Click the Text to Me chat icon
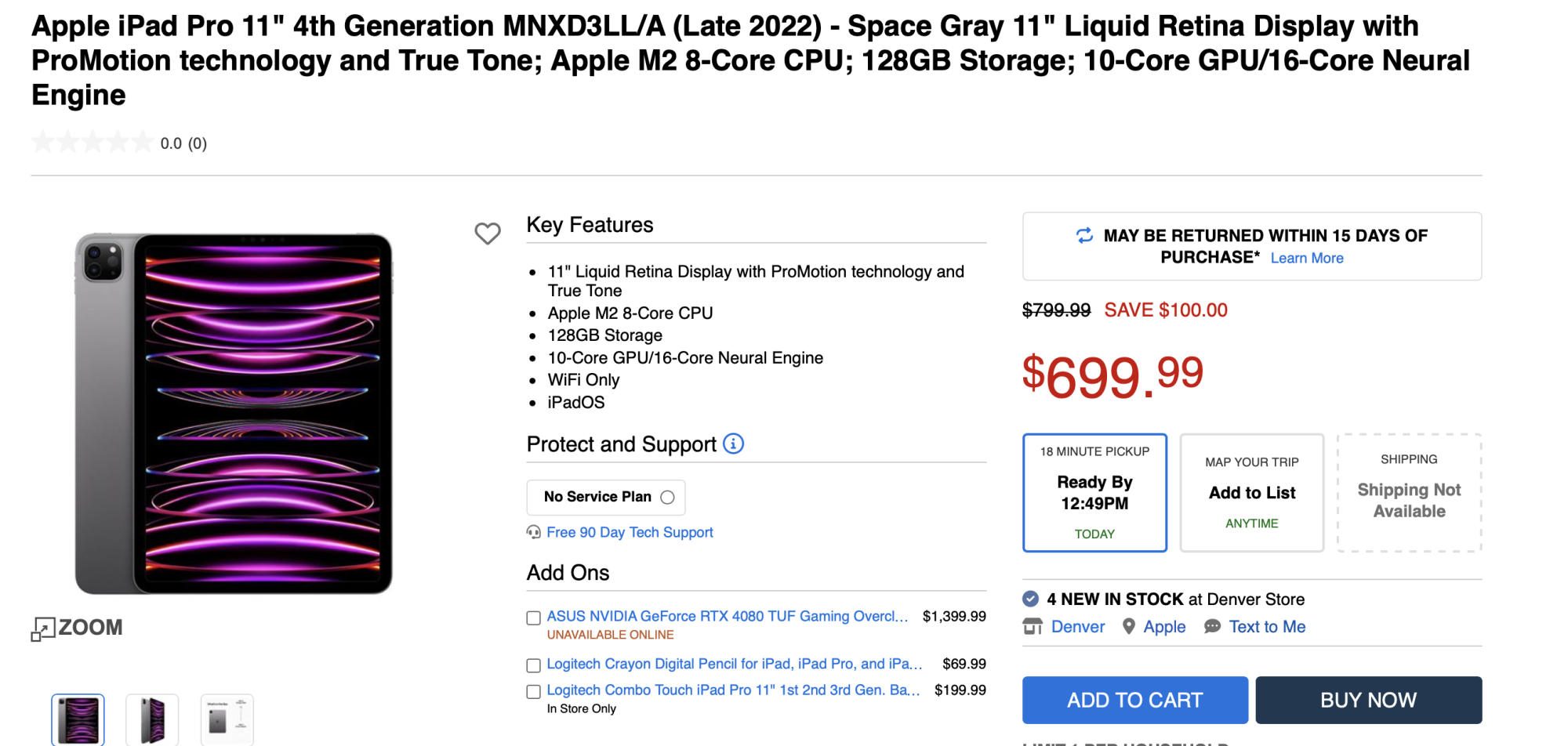This screenshot has width=1568, height=746. coord(1212,627)
